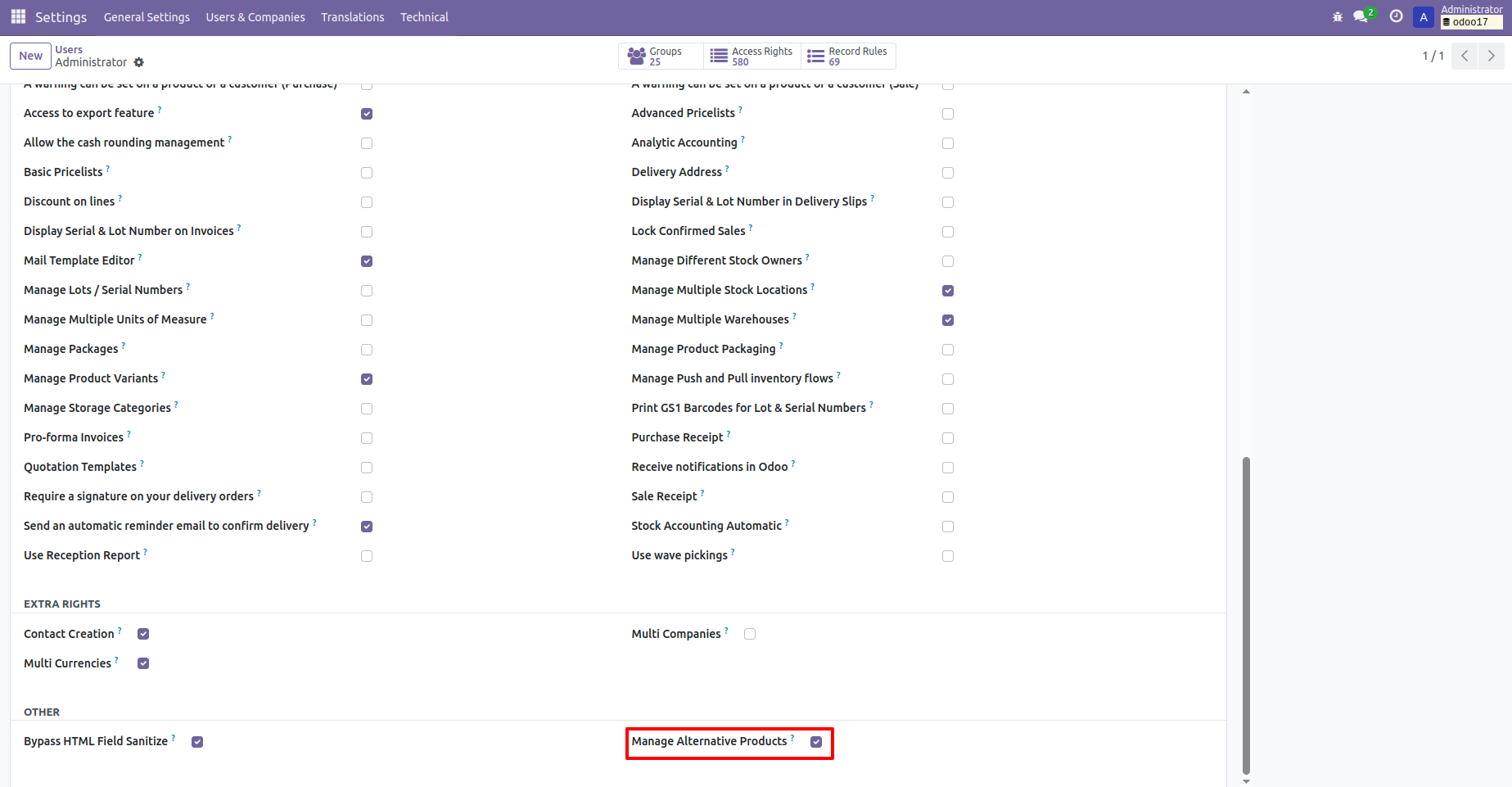
Task: Open the Access Rights smart button
Action: (751, 56)
